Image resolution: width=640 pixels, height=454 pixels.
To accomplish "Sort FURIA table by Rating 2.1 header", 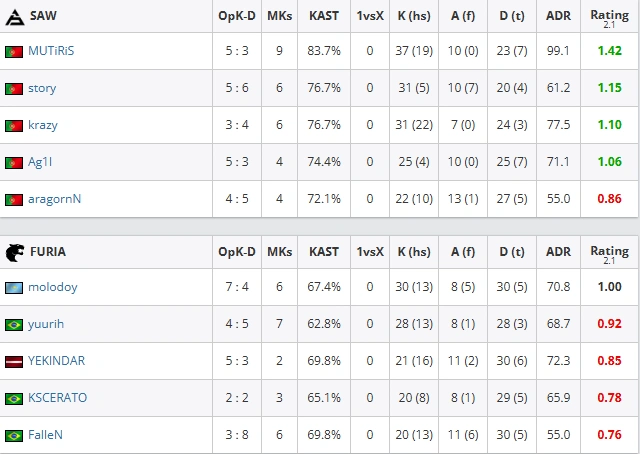I will pos(609,254).
